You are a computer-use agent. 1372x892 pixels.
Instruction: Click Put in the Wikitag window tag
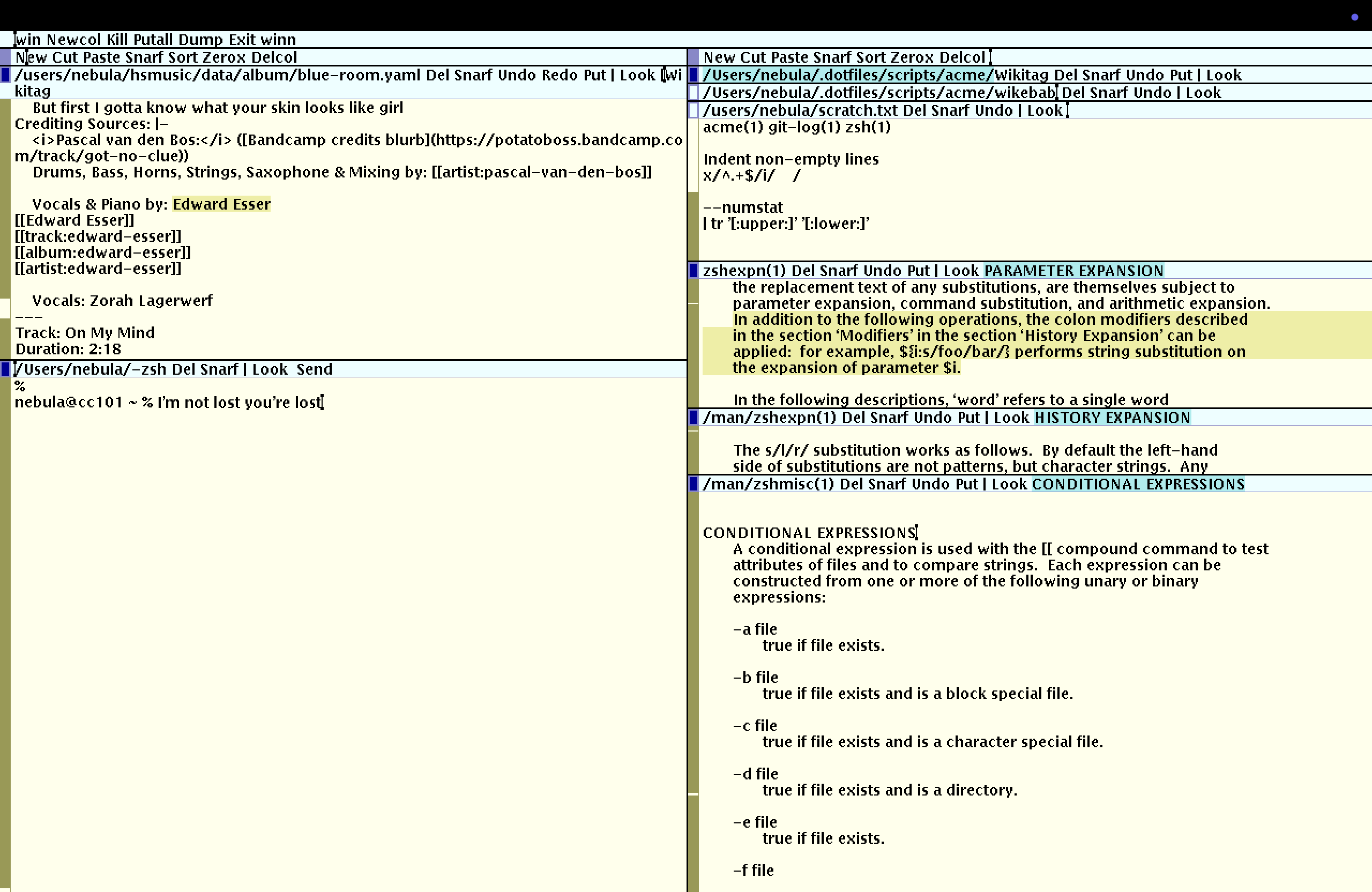(x=1181, y=76)
